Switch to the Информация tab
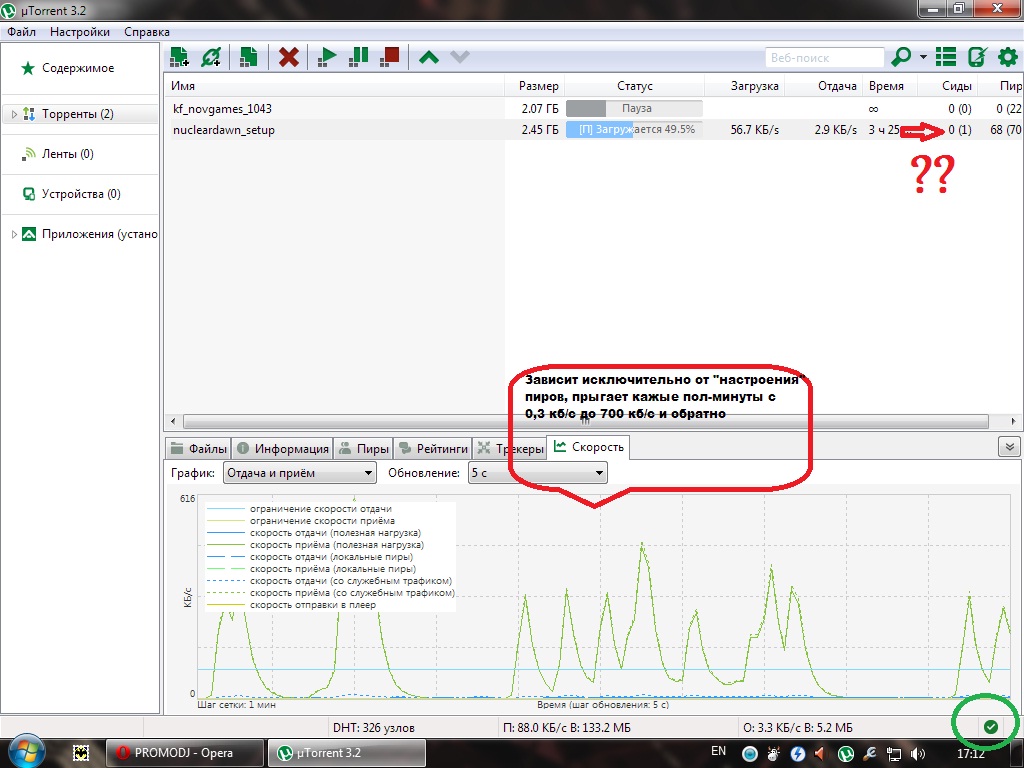The height and width of the screenshot is (768, 1024). coord(282,449)
